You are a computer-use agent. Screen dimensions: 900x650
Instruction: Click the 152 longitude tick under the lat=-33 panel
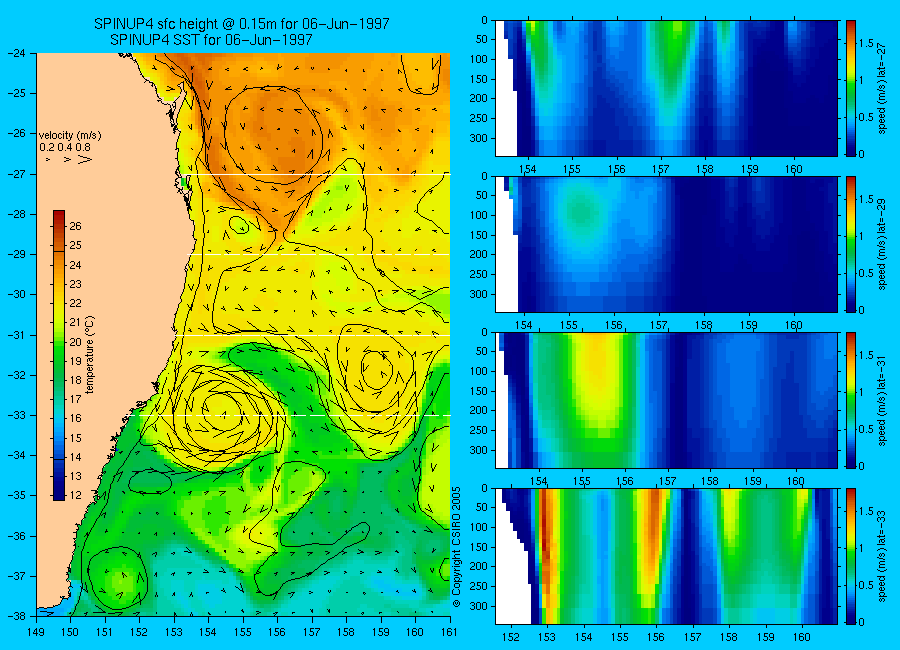pyautogui.click(x=510, y=637)
